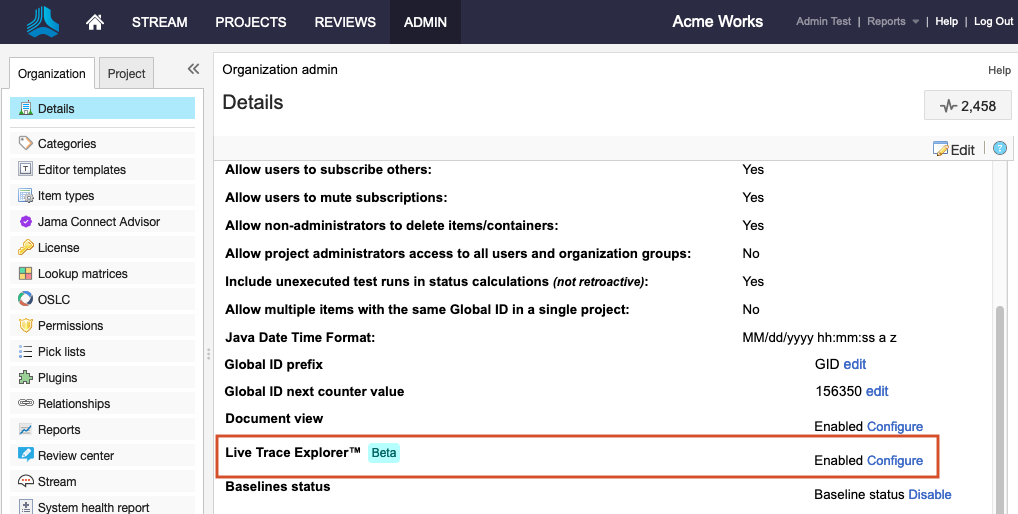Click the Jama Connect Advisor purple icon
Screen dimensions: 1018x514
[25, 221]
